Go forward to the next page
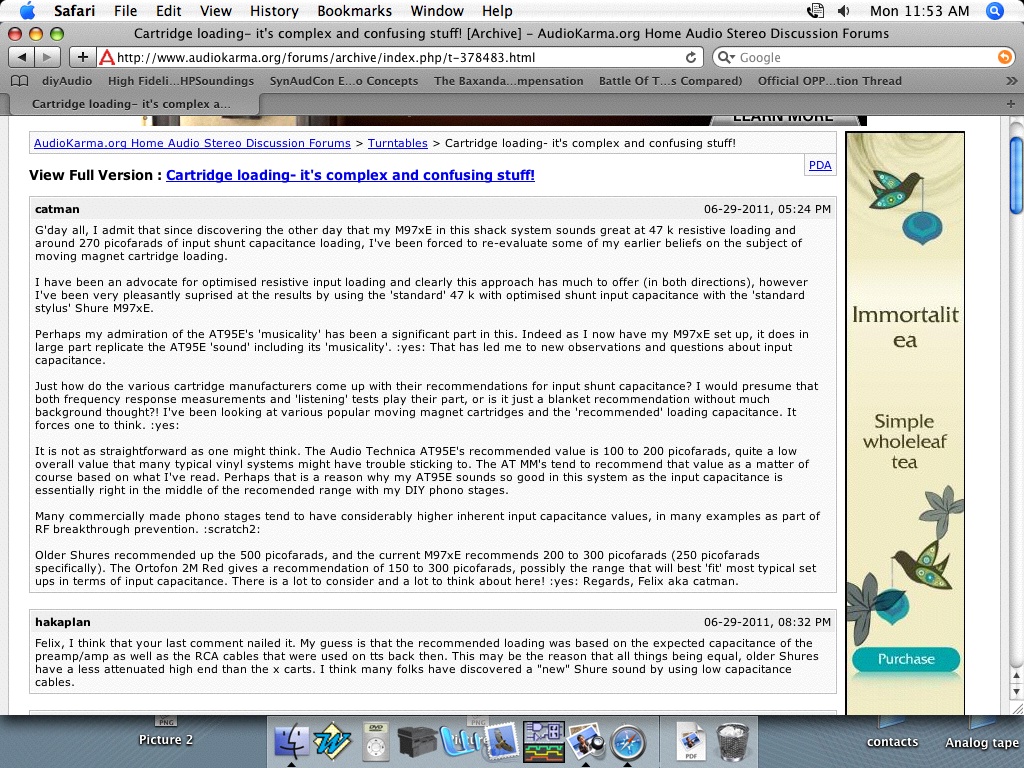The height and width of the screenshot is (768, 1024). pos(47,57)
